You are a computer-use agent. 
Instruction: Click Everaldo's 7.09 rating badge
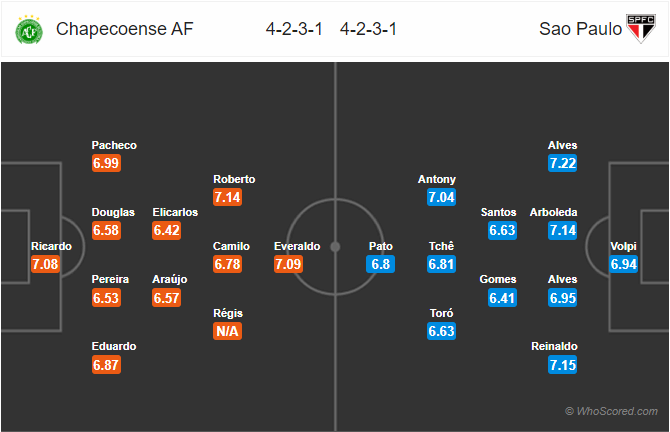(288, 264)
